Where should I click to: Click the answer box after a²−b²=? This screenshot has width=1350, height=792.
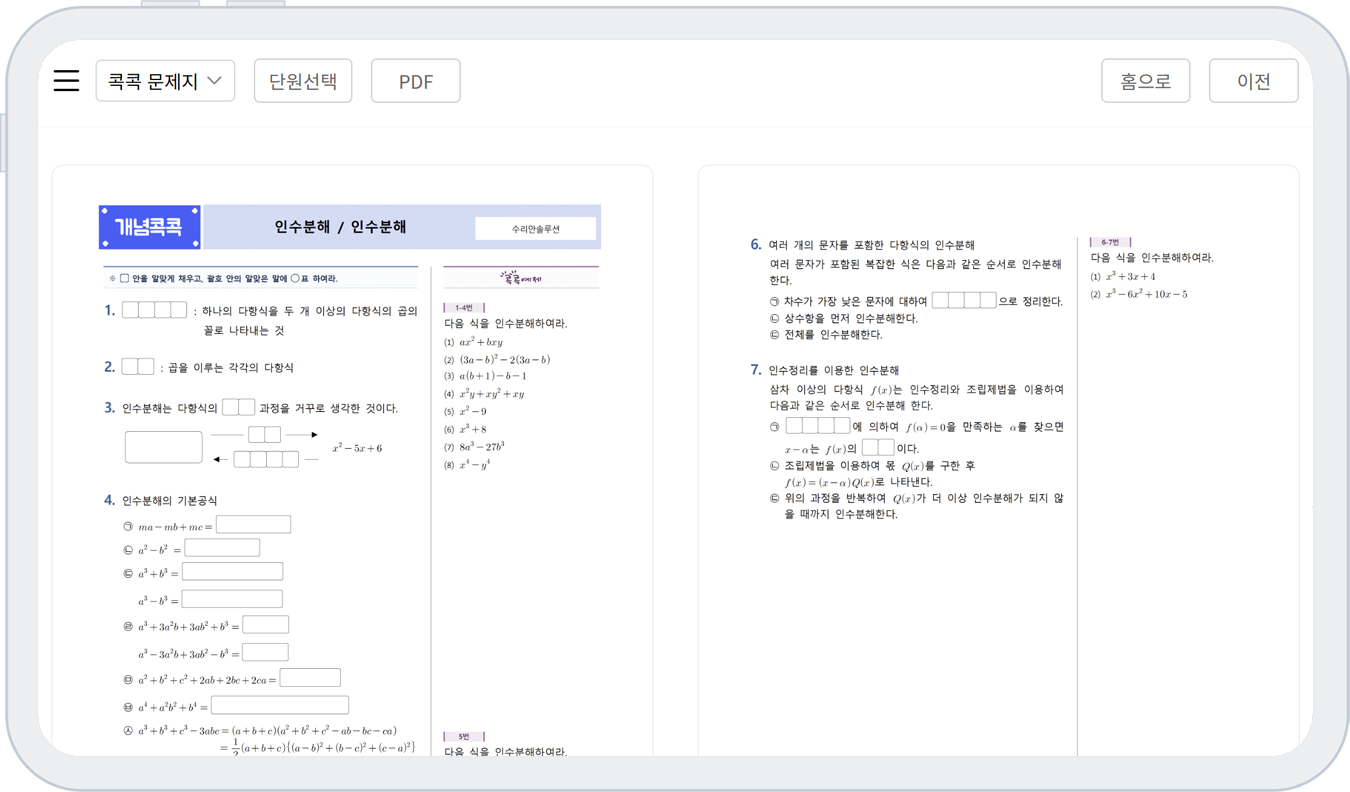click(222, 548)
